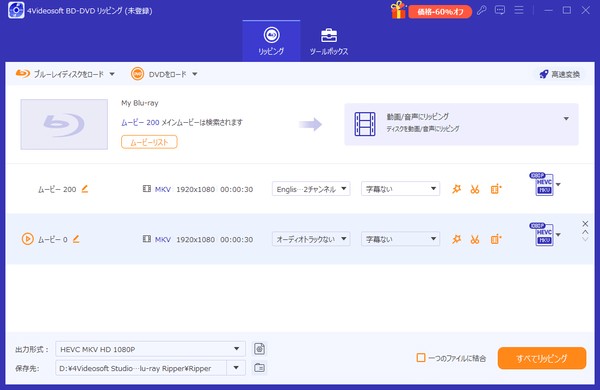
Task: Open 字幕ない subtitle dropdown for ムービー 0
Action: [400, 239]
